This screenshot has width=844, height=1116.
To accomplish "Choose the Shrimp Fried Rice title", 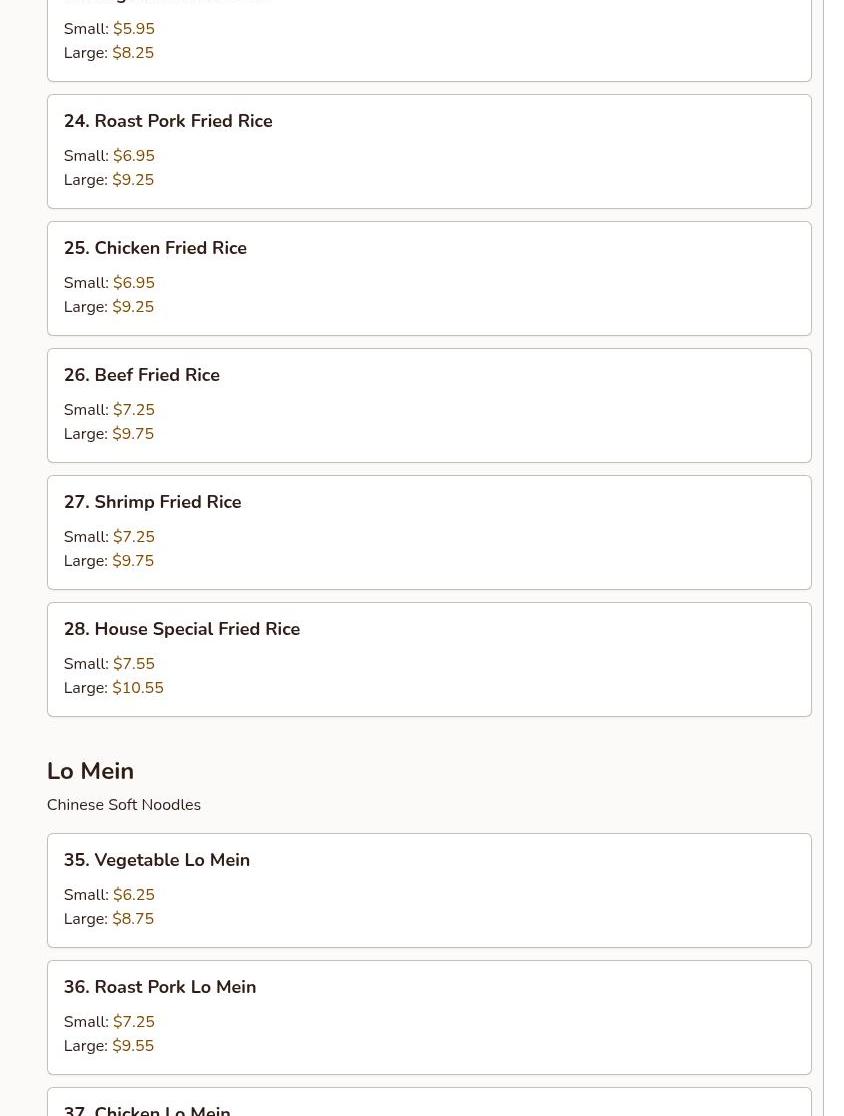I will tap(153, 502).
